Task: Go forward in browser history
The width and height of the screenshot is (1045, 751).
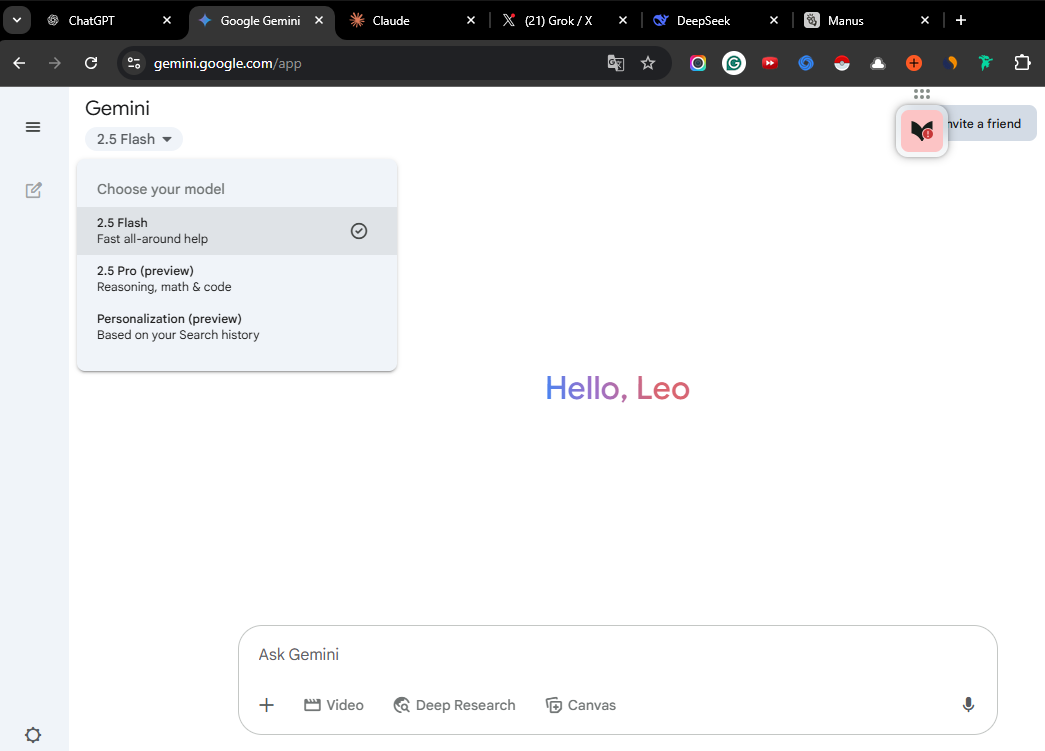Action: (55, 63)
